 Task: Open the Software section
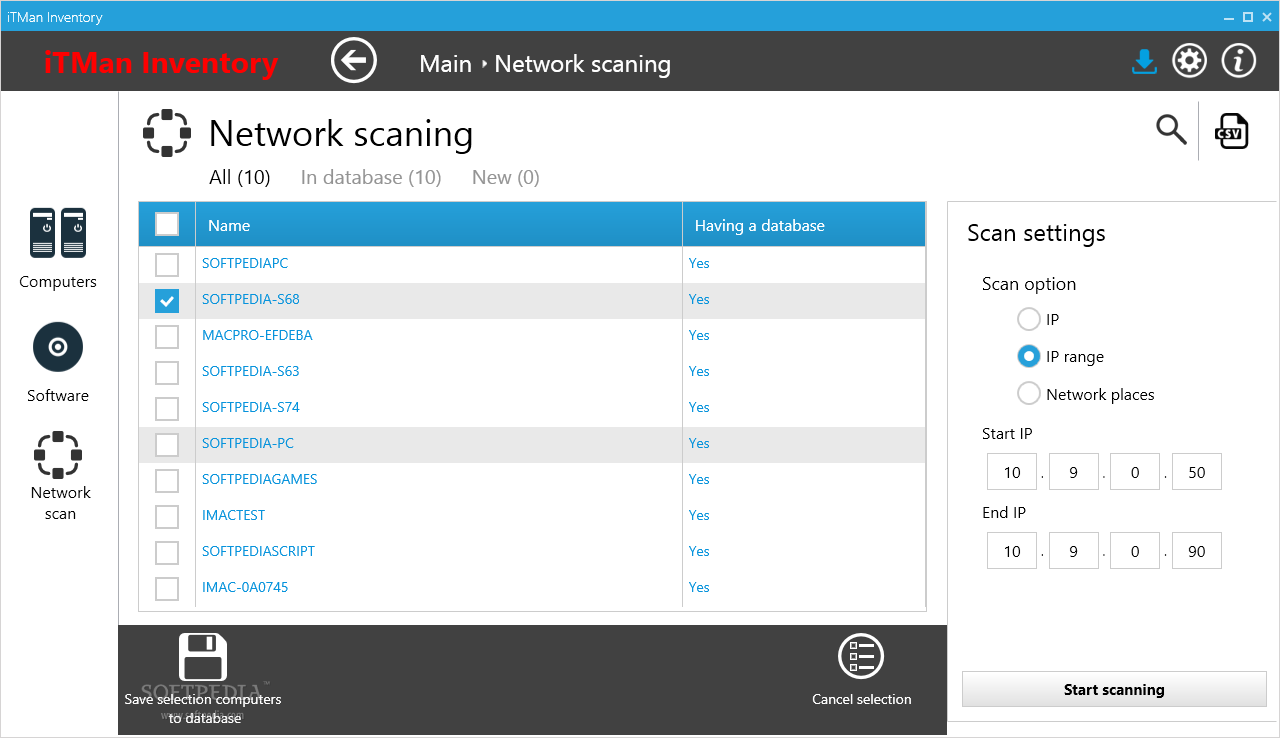click(58, 363)
